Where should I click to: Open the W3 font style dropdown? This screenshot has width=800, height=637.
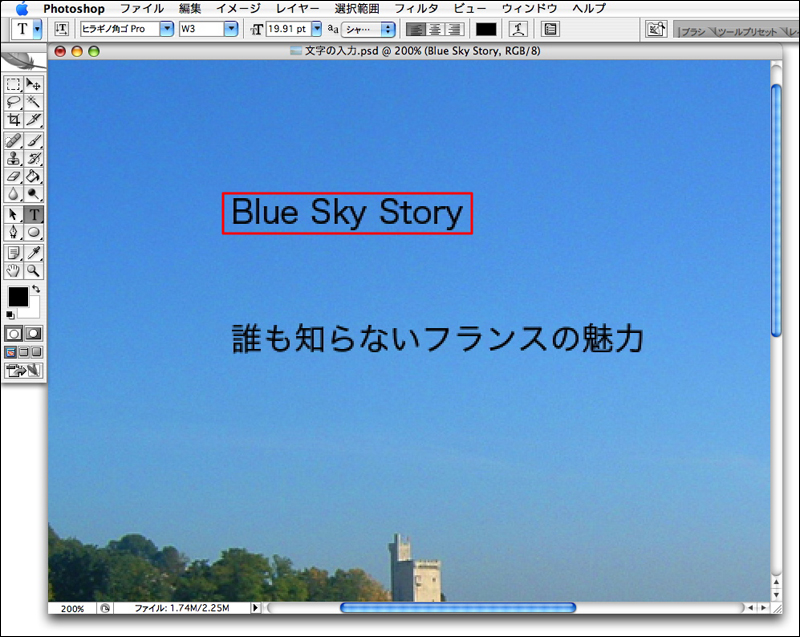231,29
